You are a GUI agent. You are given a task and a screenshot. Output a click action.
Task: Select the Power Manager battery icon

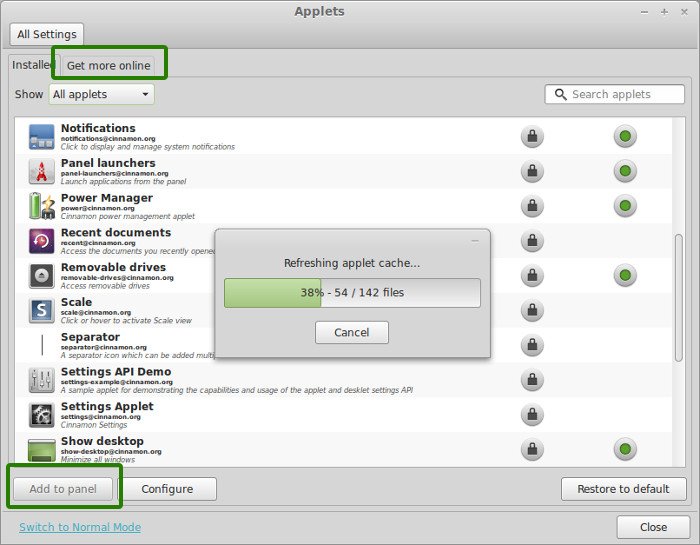pyautogui.click(x=42, y=206)
